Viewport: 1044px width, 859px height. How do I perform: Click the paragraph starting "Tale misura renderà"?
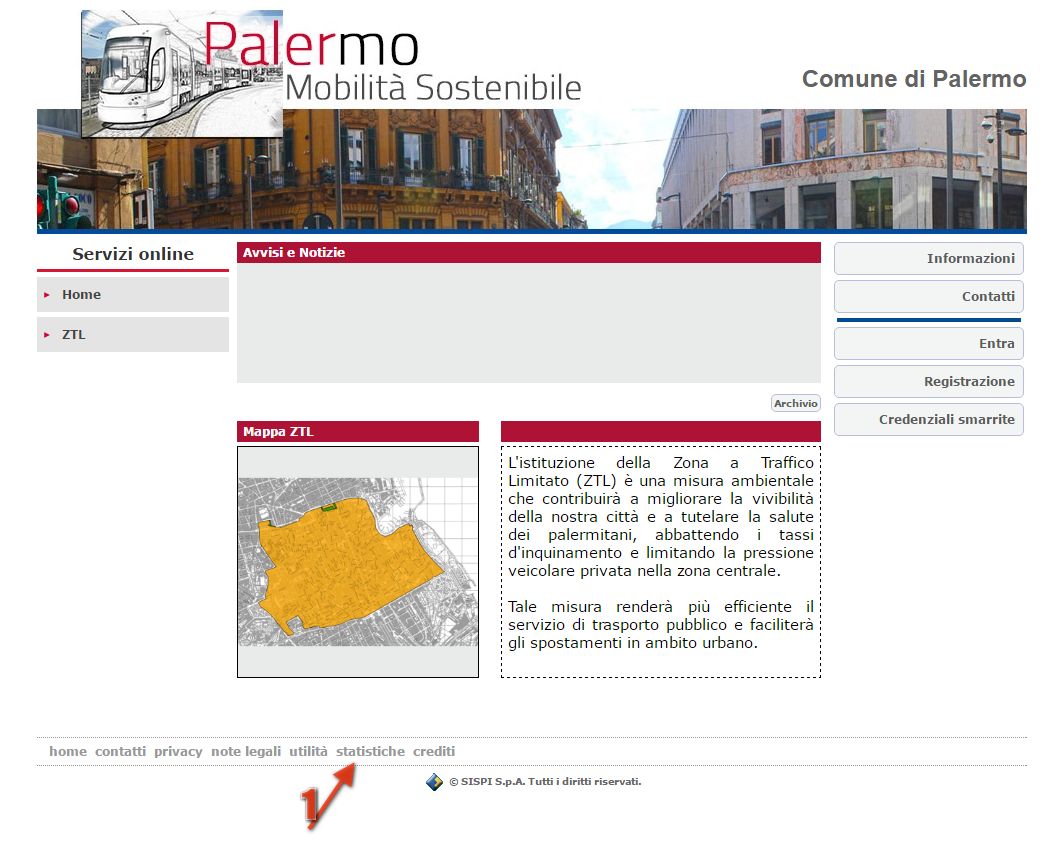point(660,625)
